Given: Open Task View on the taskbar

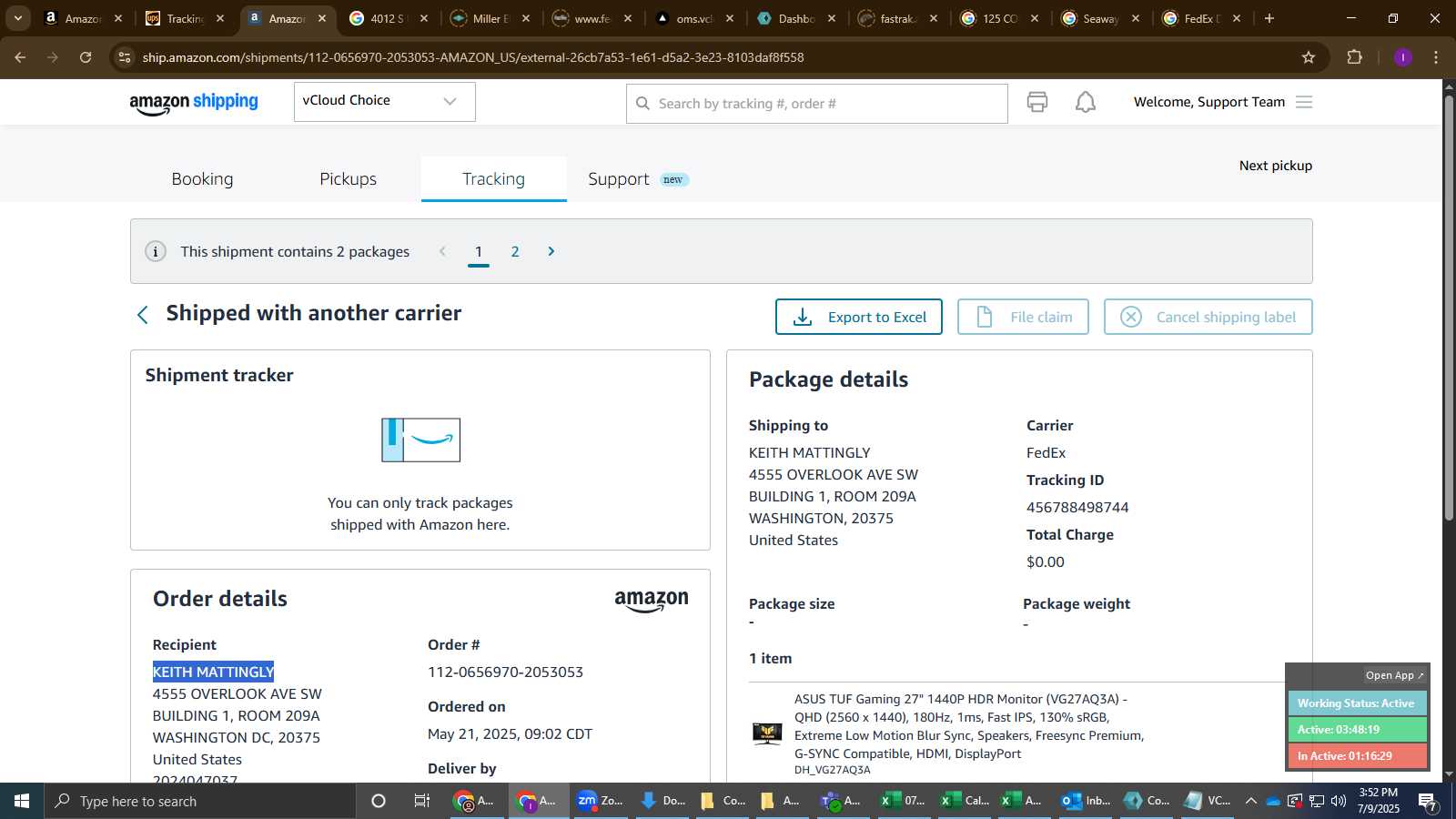Looking at the screenshot, I should pyautogui.click(x=421, y=801).
